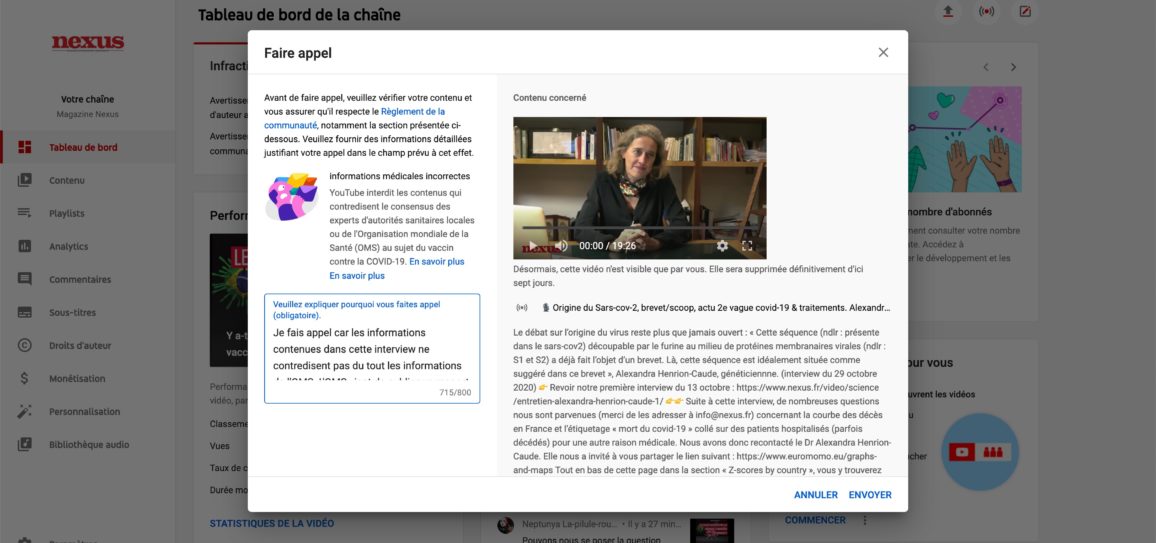Click the Faire appel dialog title
This screenshot has width=1156, height=543.
click(x=298, y=53)
